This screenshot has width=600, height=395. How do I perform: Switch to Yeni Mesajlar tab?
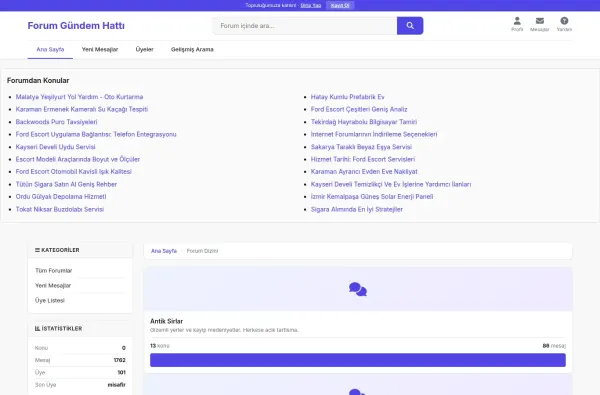point(100,49)
